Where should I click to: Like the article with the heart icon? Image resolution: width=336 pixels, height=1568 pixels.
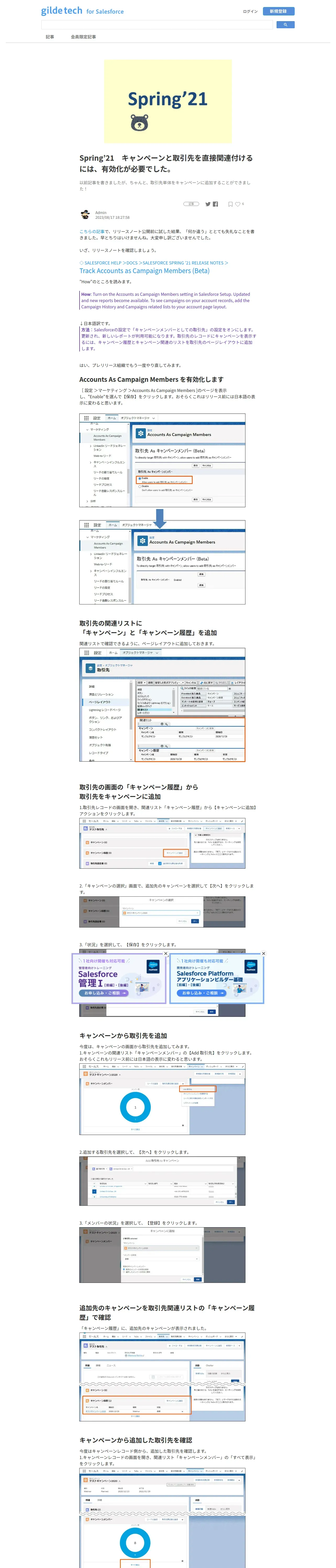tap(238, 205)
